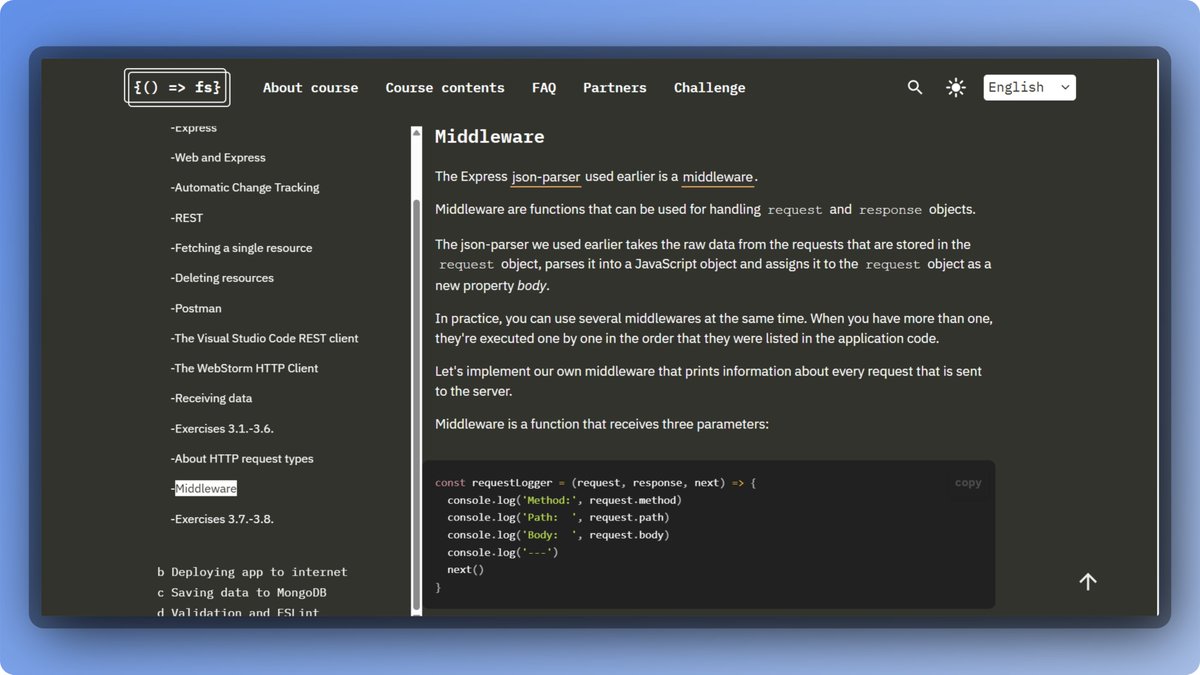Open part c Saving data to MongoDB
1200x675 pixels.
pyautogui.click(x=242, y=592)
